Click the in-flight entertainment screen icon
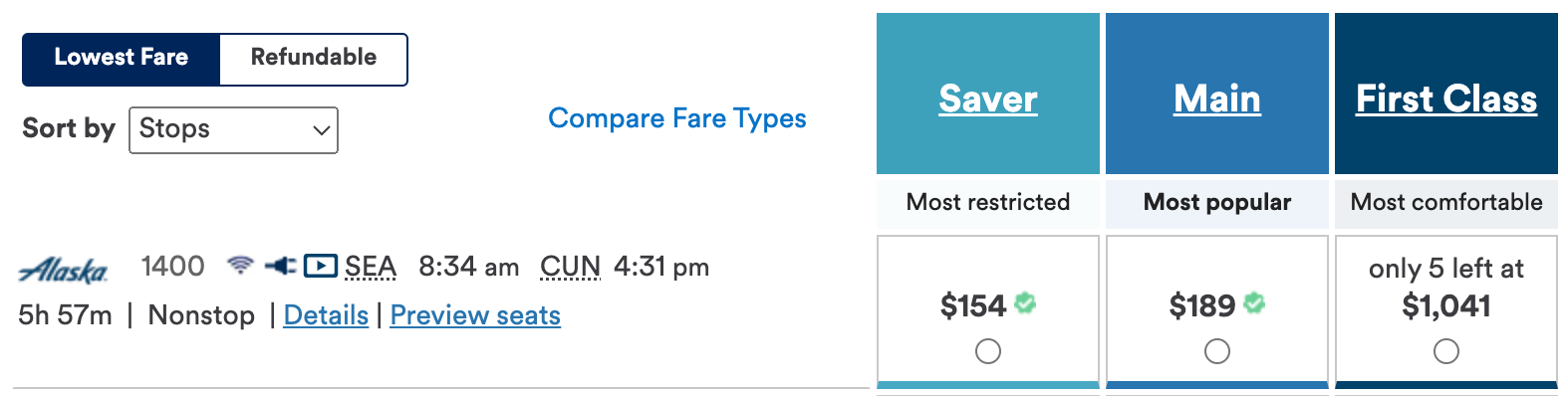1568x396 pixels. 321,266
